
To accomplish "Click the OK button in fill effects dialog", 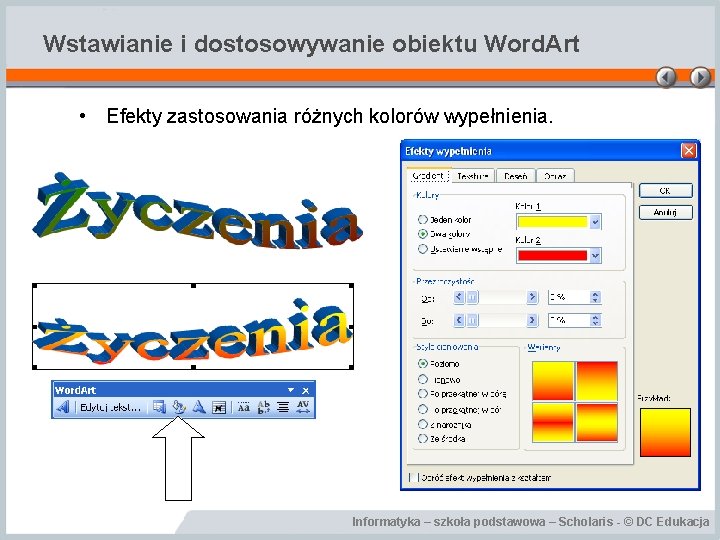I will [665, 191].
